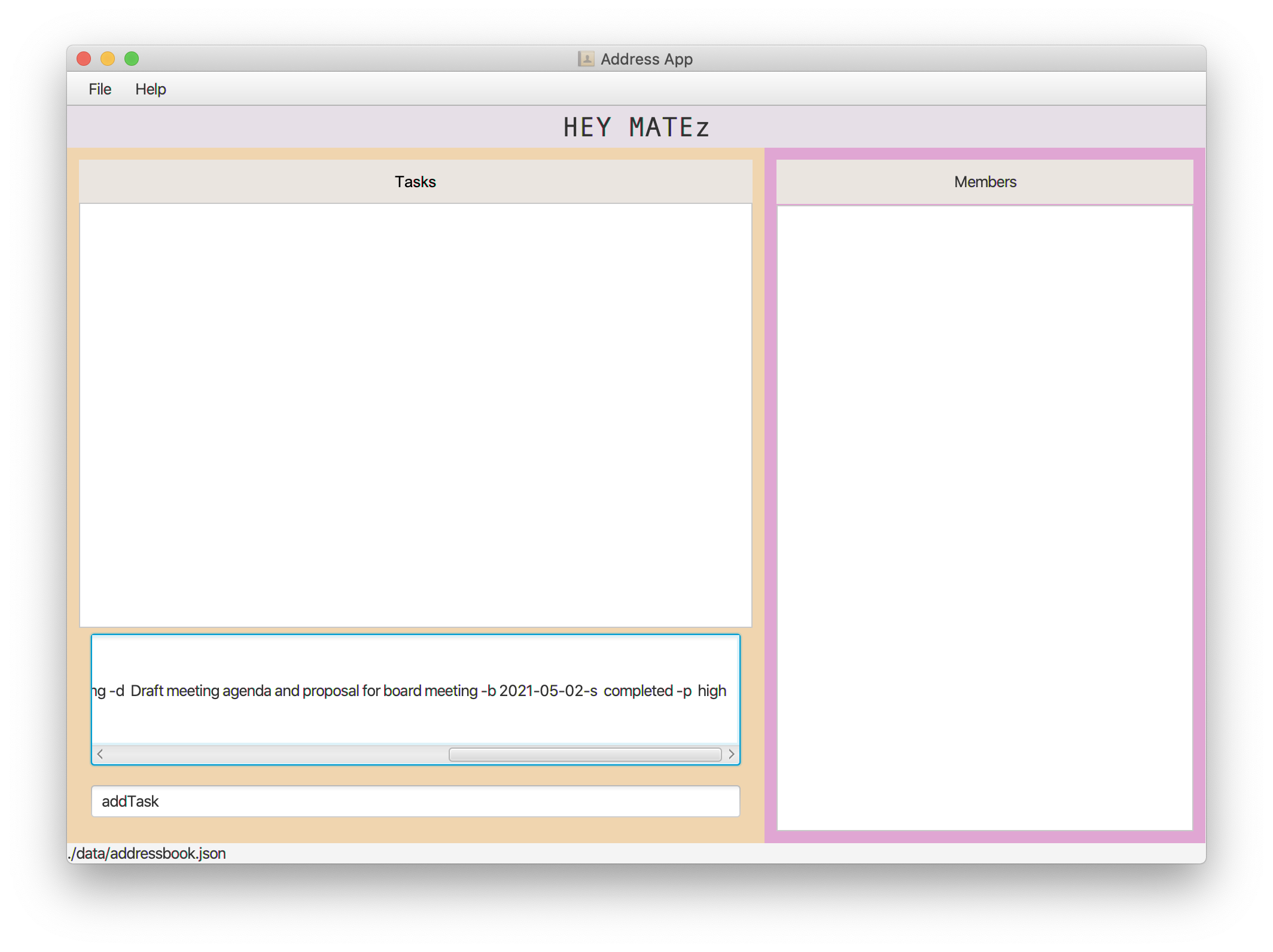Open the File menu
This screenshot has height=952, width=1273.
pos(100,89)
